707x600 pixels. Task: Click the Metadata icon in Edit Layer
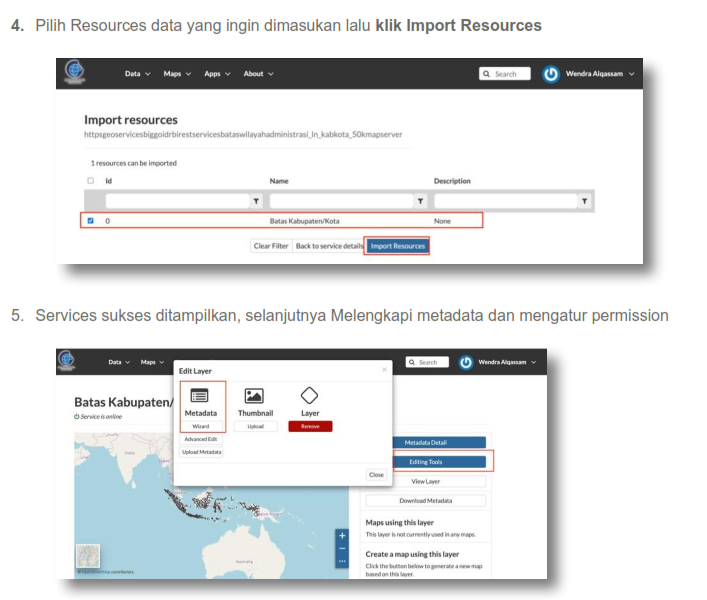pos(202,396)
